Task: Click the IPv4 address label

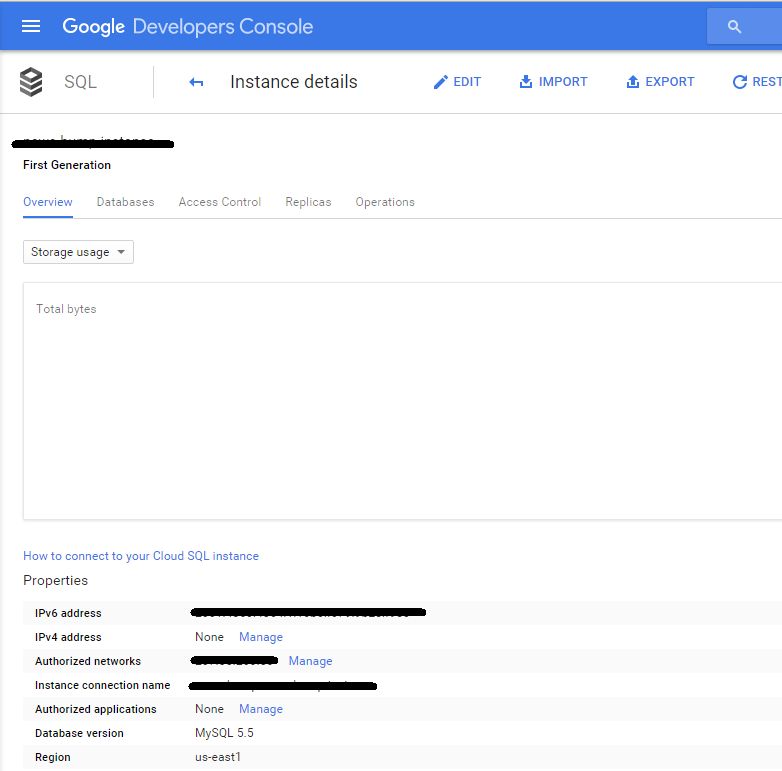Action: (x=68, y=637)
